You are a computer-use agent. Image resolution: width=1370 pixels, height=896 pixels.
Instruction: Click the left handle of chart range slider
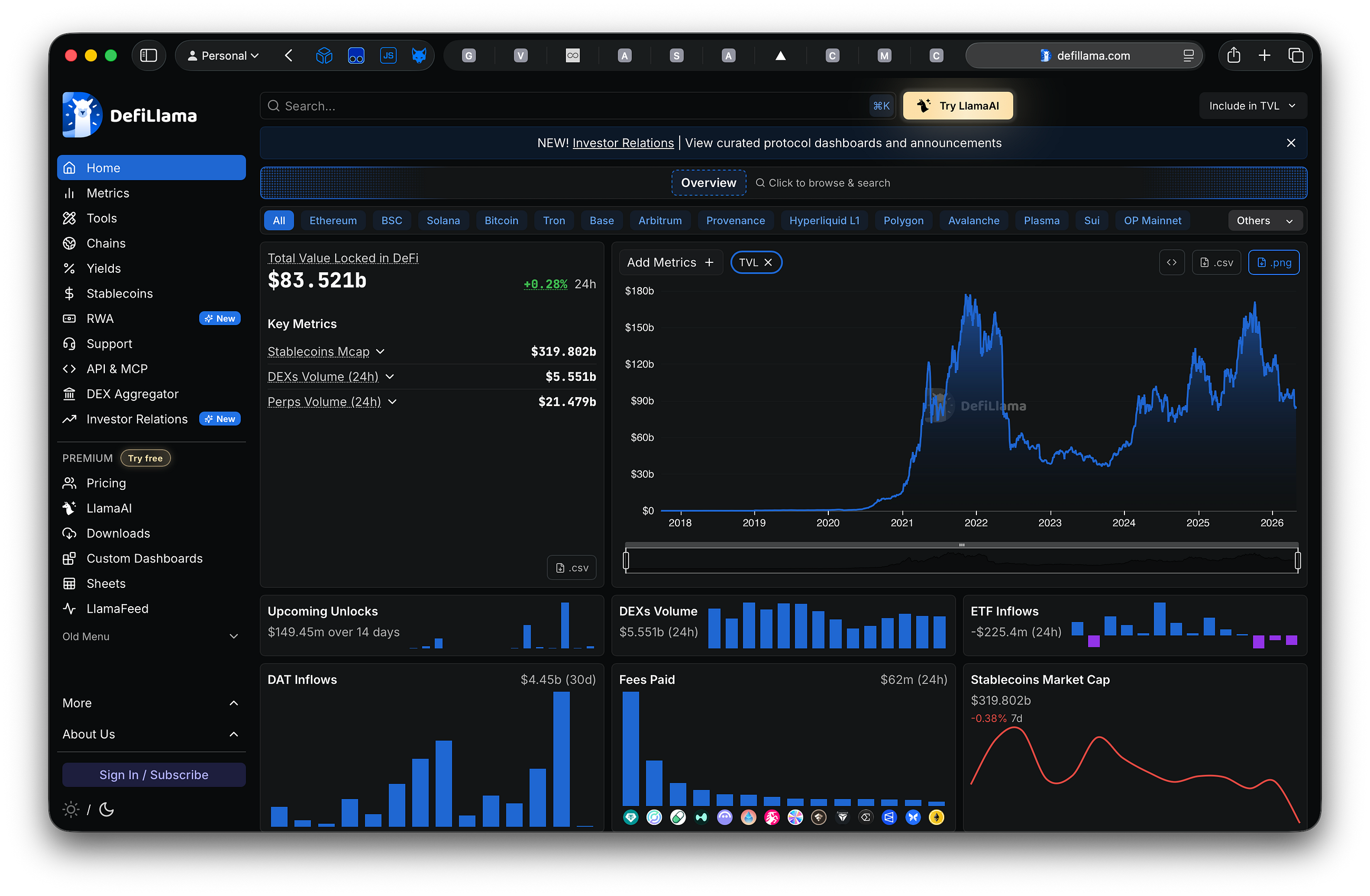point(627,560)
